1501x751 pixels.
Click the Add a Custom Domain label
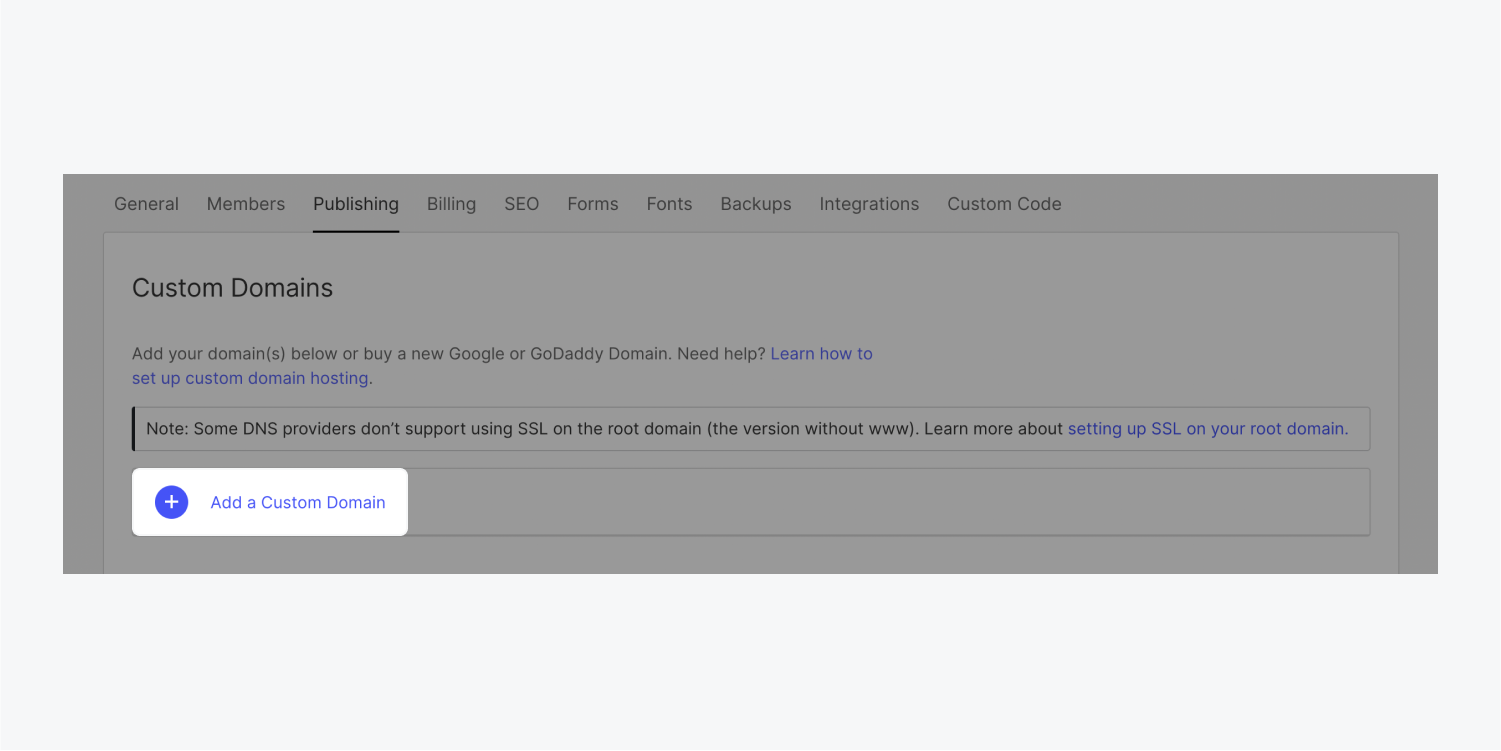coord(297,502)
